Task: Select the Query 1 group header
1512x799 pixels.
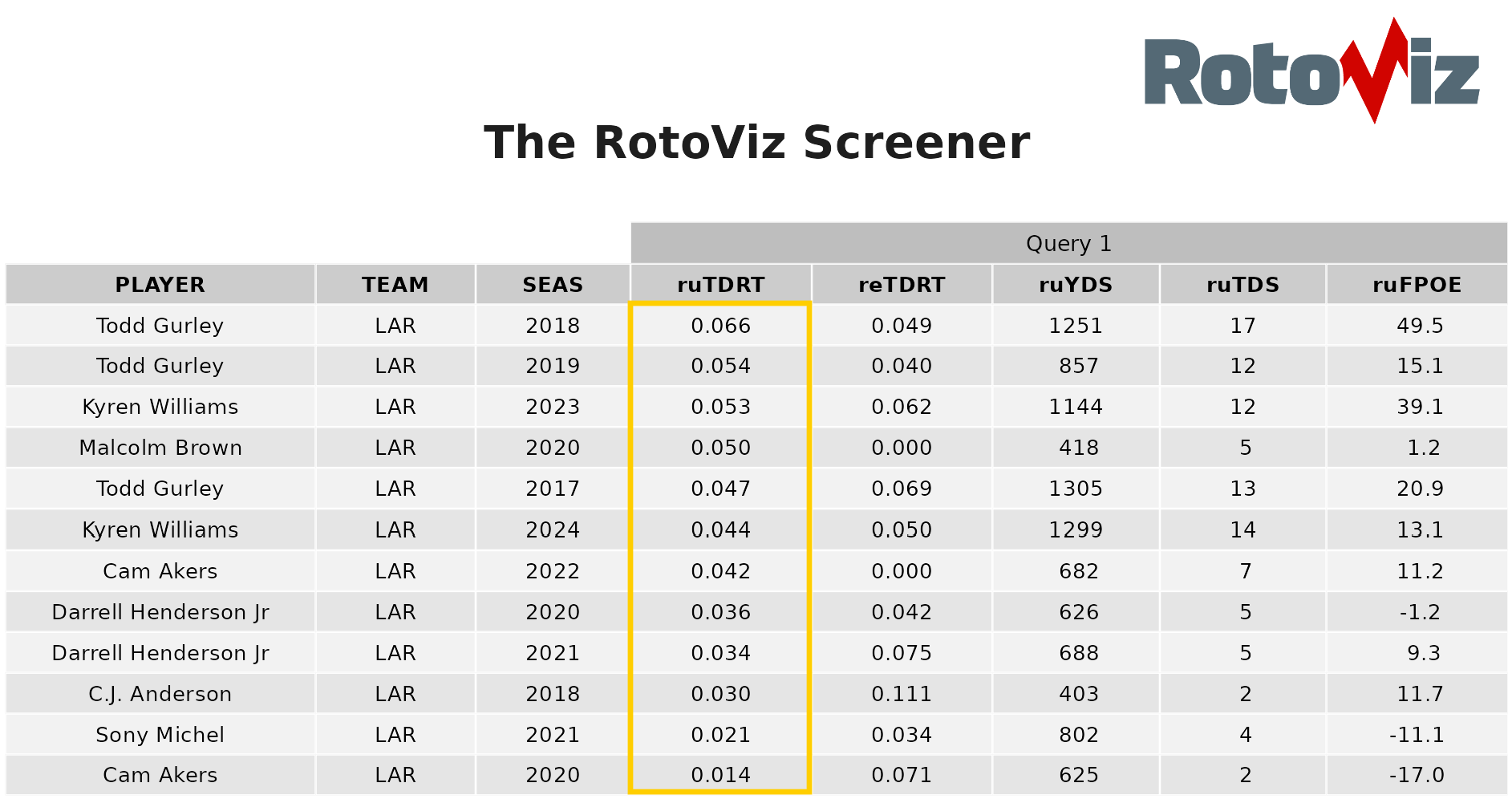Action: pos(1068,244)
